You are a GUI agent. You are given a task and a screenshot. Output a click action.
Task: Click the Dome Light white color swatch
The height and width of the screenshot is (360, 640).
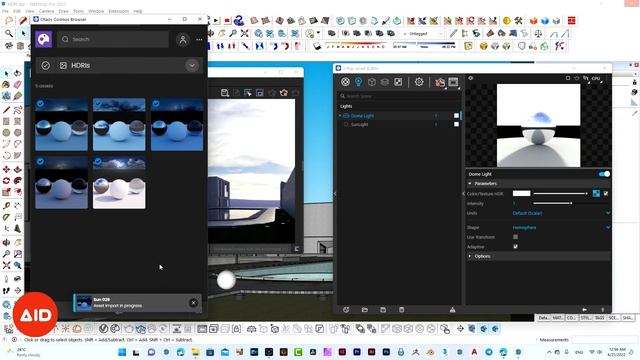[x=522, y=193]
